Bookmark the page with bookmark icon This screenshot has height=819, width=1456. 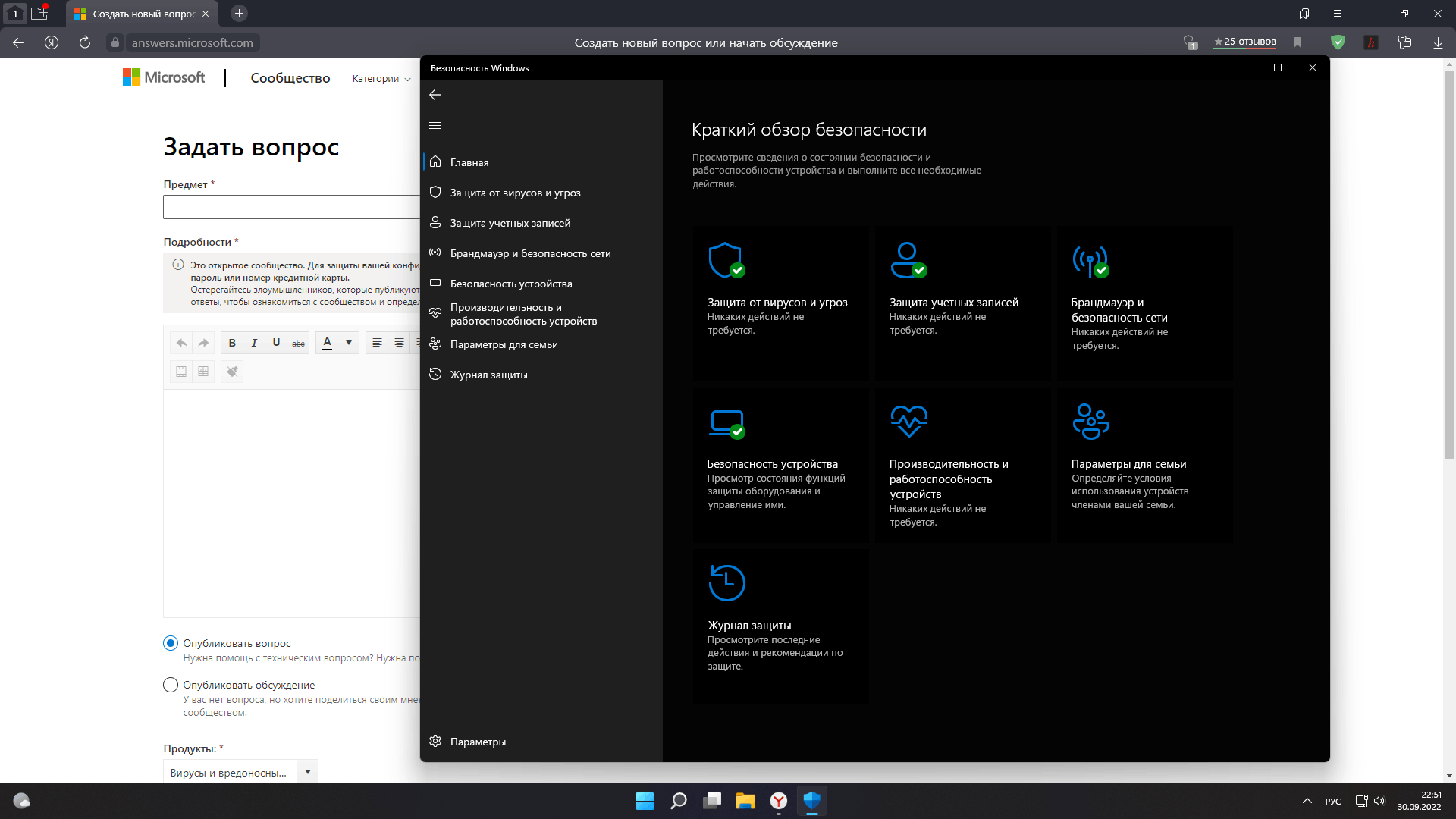pos(1298,42)
